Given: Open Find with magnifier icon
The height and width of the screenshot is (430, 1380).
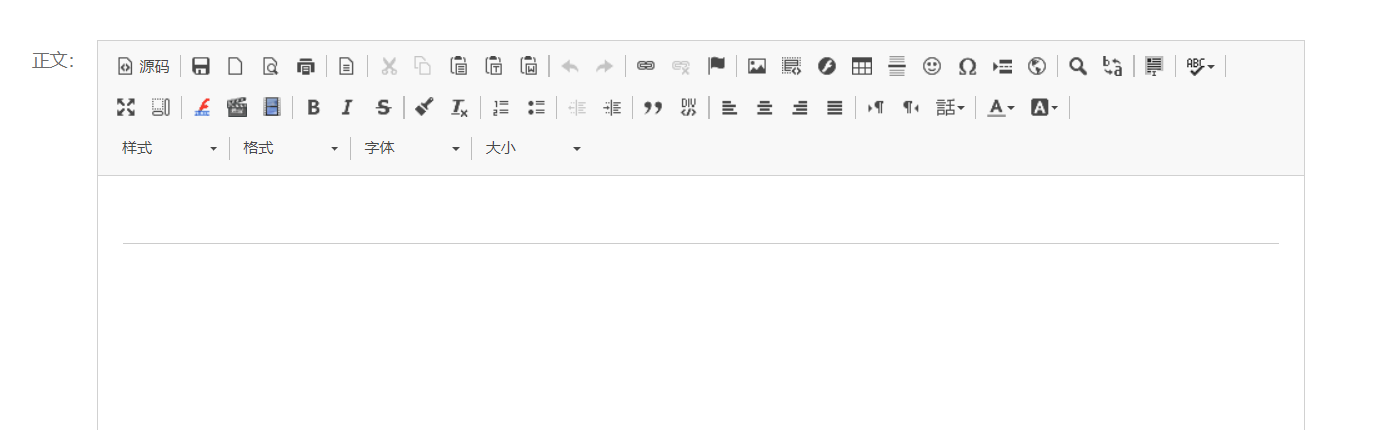Looking at the screenshot, I should pos(1078,67).
